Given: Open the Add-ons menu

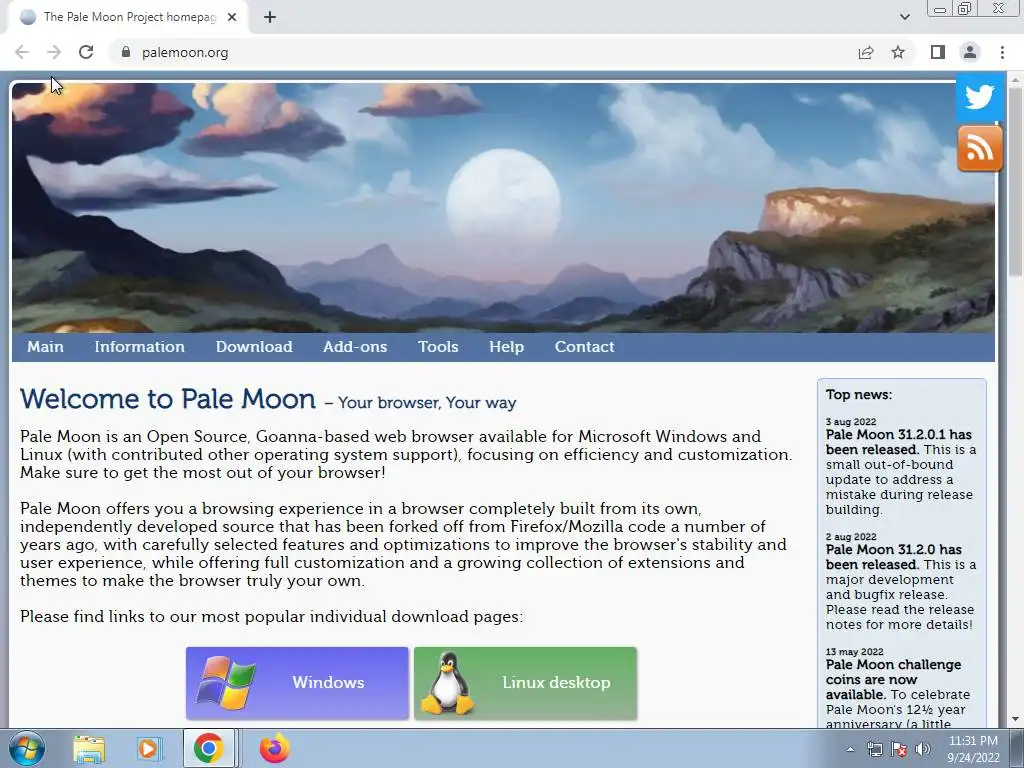Looking at the screenshot, I should pyautogui.click(x=355, y=347).
